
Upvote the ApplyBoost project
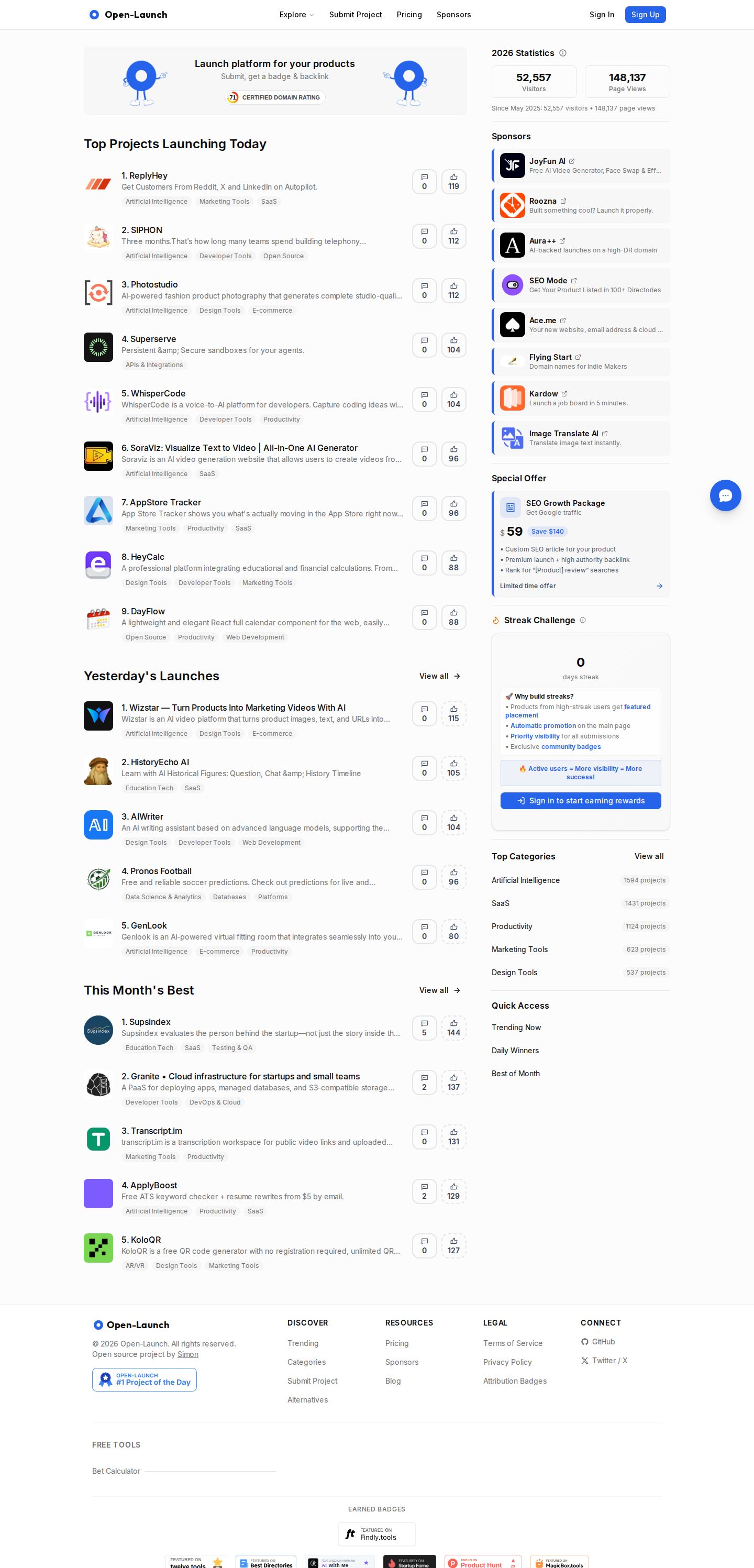(454, 1191)
